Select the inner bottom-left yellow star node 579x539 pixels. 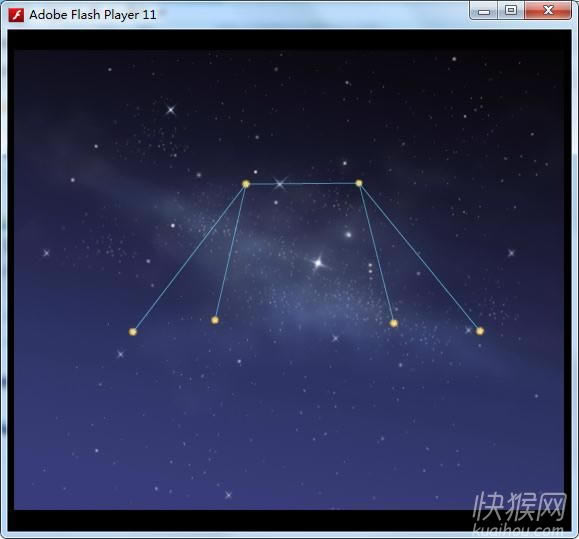point(215,320)
